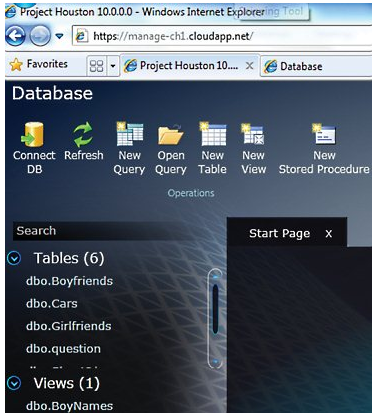Click the Quick Tabs grid icon
Screen dimensions: 374x415
[96, 66]
